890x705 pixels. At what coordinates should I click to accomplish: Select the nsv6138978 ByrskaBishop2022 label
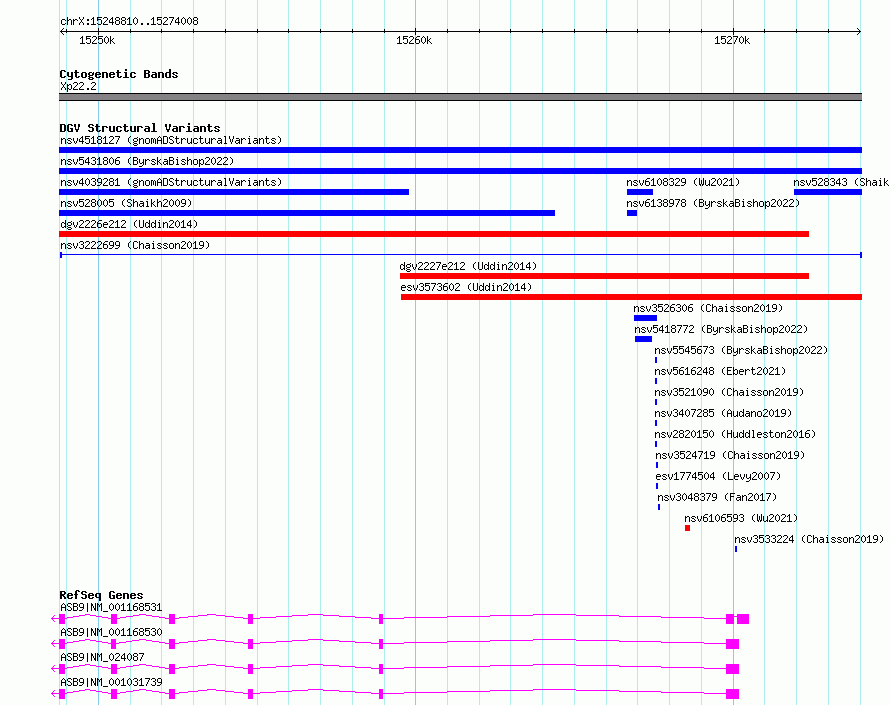[x=713, y=203]
